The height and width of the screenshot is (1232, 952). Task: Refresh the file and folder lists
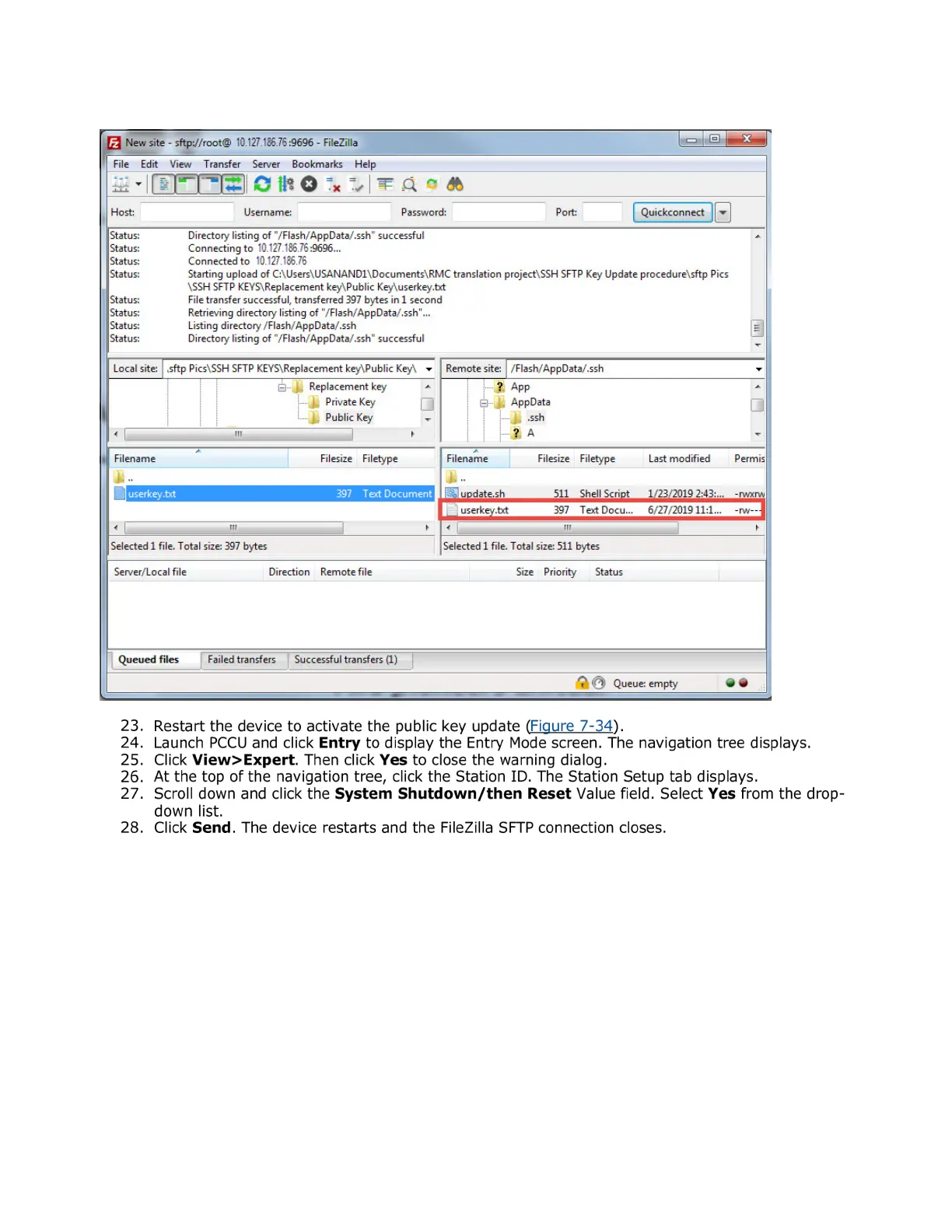point(262,184)
